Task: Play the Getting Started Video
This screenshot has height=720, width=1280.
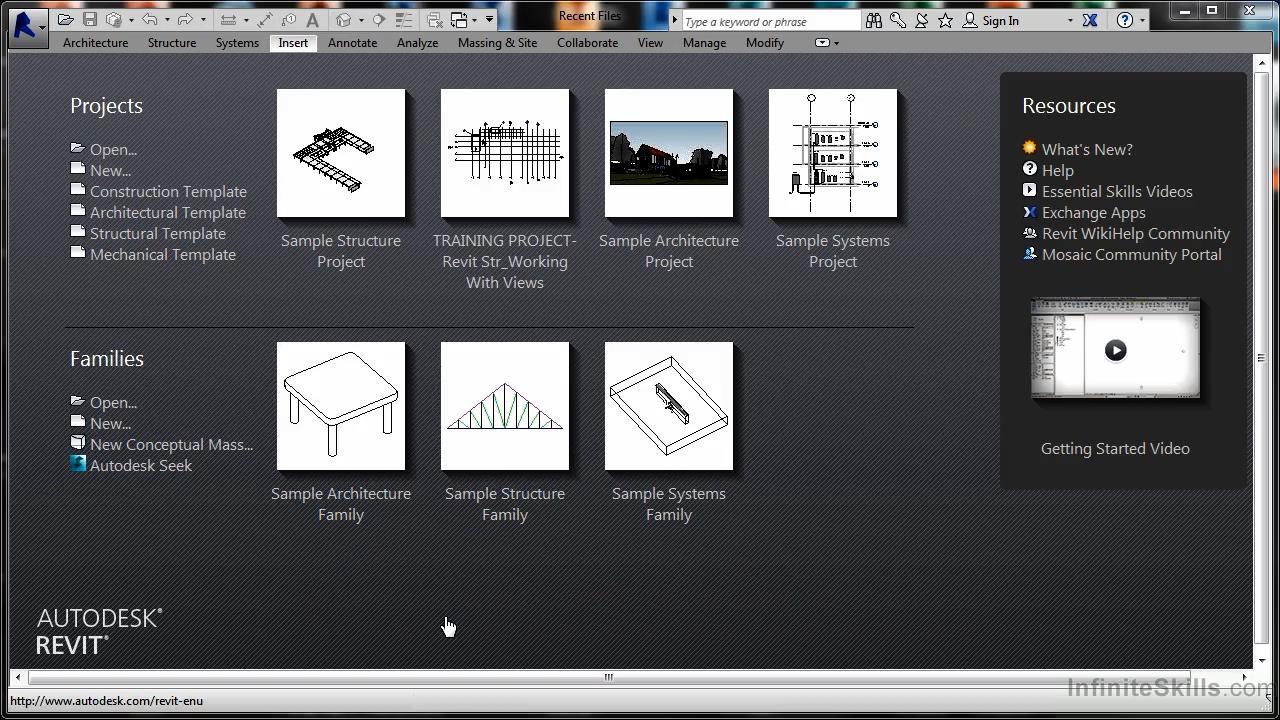Action: click(x=1114, y=350)
